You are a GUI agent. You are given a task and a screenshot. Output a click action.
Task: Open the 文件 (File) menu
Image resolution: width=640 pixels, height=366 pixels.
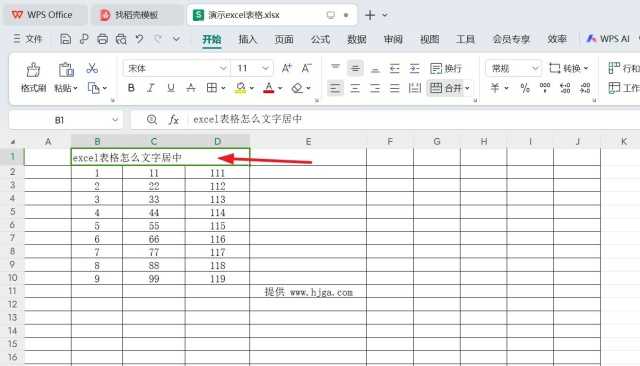click(x=28, y=39)
